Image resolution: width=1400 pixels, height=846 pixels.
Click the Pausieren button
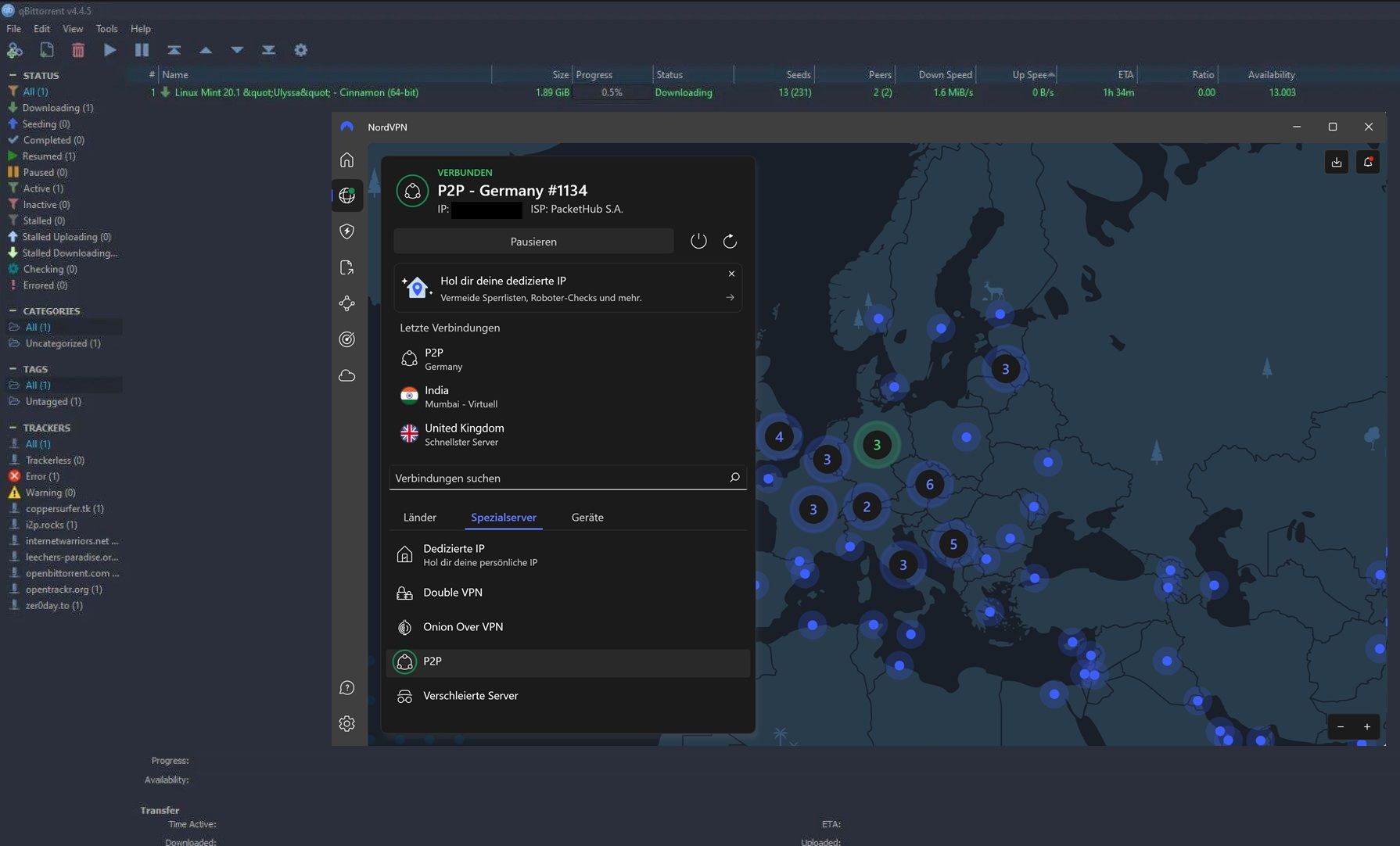point(533,241)
